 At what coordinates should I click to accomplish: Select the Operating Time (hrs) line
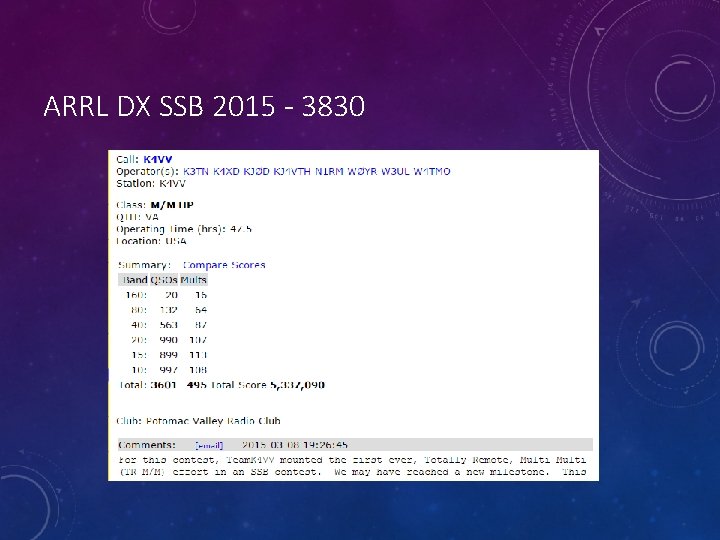pyautogui.click(x=184, y=229)
